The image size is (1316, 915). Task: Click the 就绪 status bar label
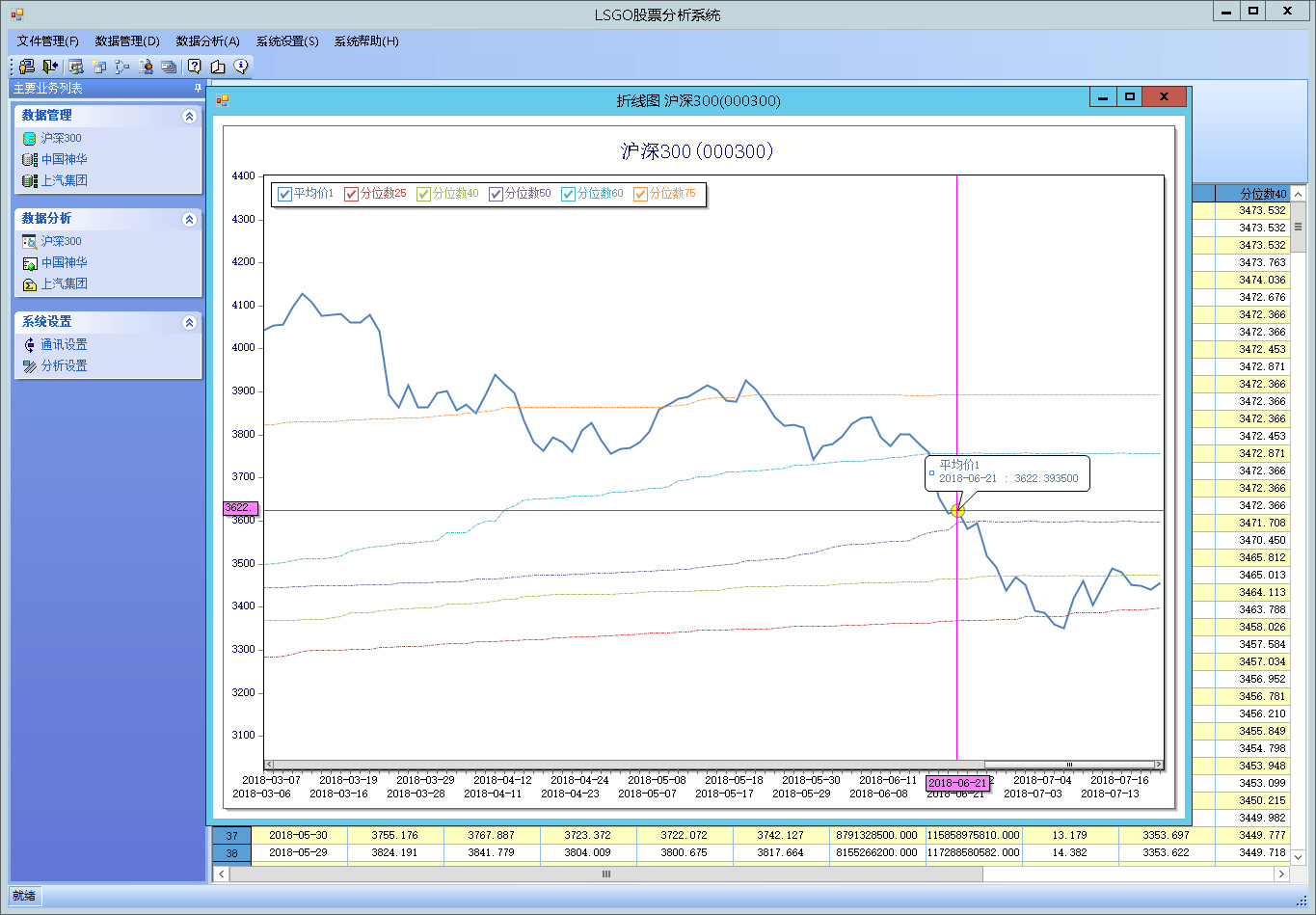[23, 896]
